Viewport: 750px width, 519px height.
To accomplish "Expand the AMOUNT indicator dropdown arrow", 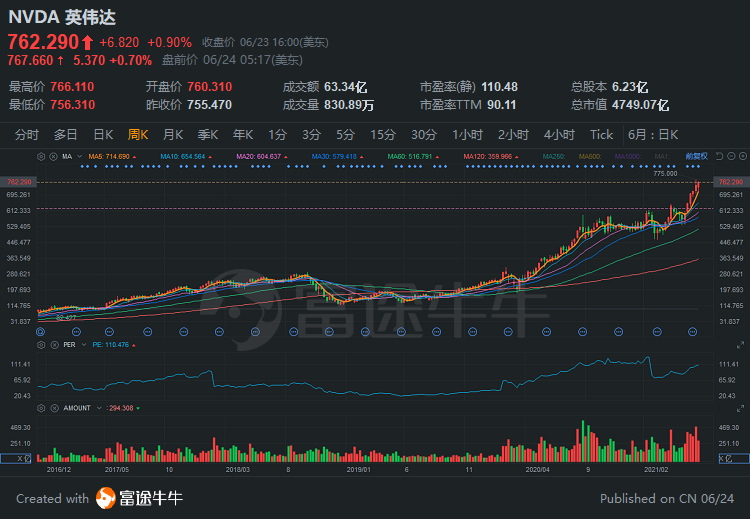I will click(x=99, y=408).
